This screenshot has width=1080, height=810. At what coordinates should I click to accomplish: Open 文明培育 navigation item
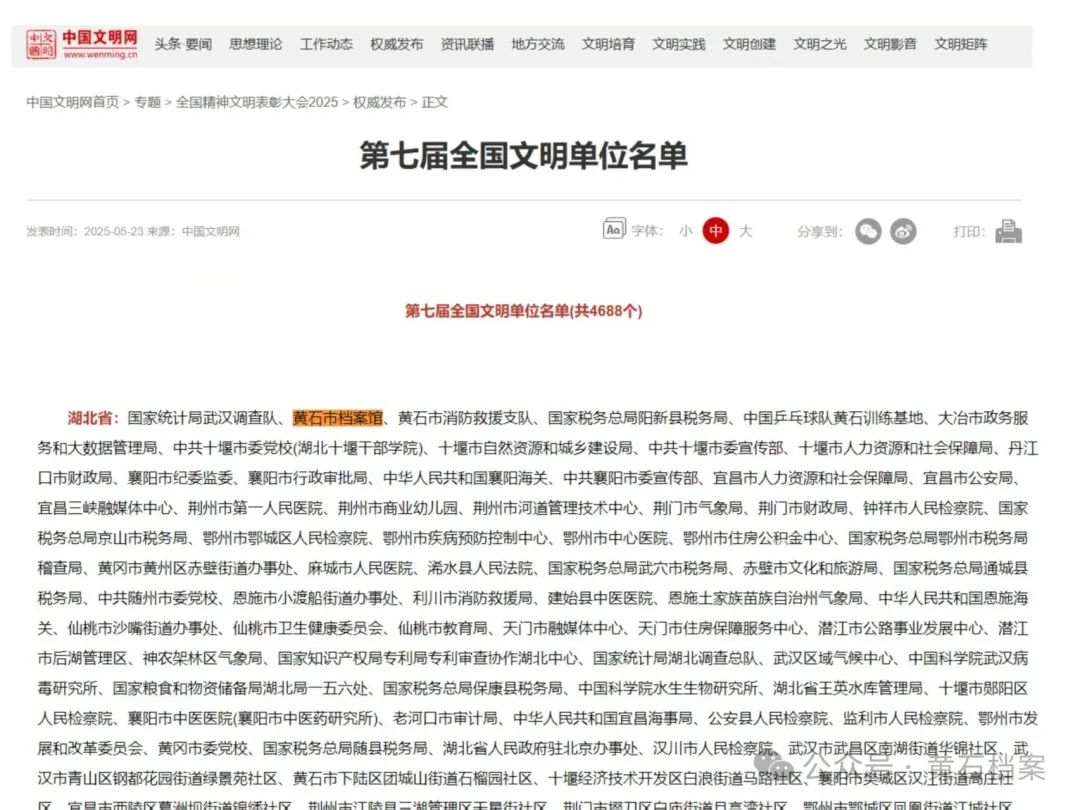point(608,45)
